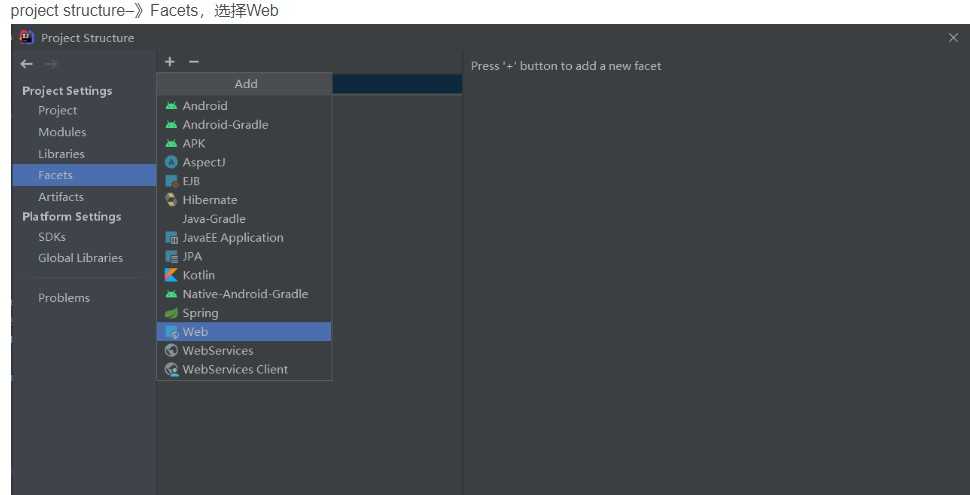Click the Android robot icon
970x495 pixels.
(x=171, y=106)
